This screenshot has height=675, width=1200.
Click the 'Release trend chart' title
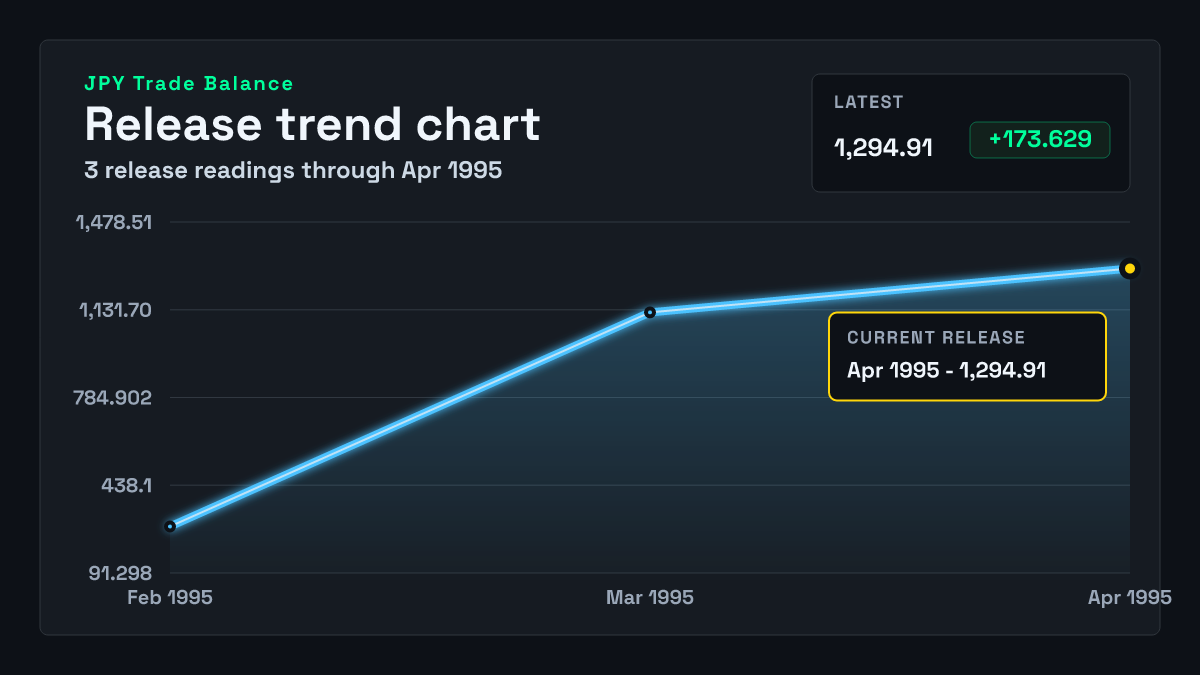click(312, 125)
